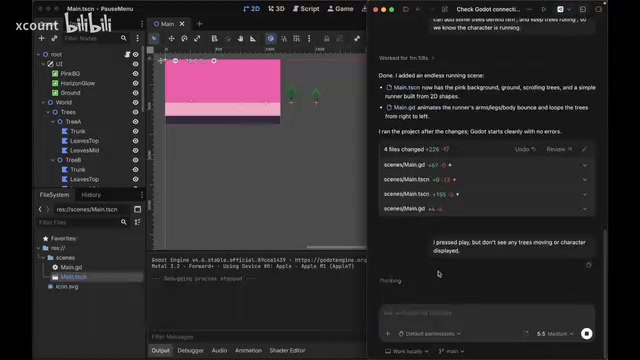
Task: Choose the Move Mode tool in viewport toolbar
Action: click(x=171, y=38)
